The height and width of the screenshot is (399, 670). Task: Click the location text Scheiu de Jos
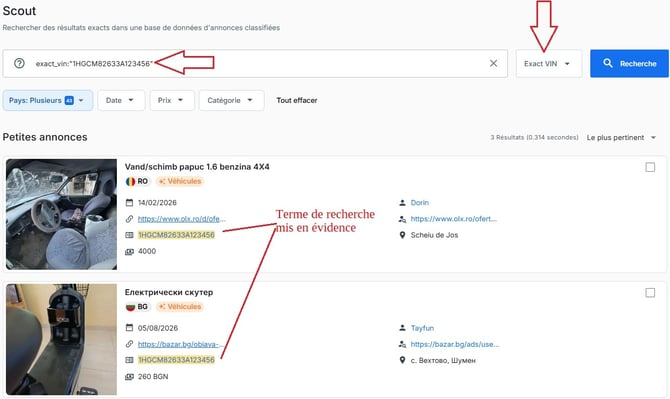pyautogui.click(x=434, y=235)
